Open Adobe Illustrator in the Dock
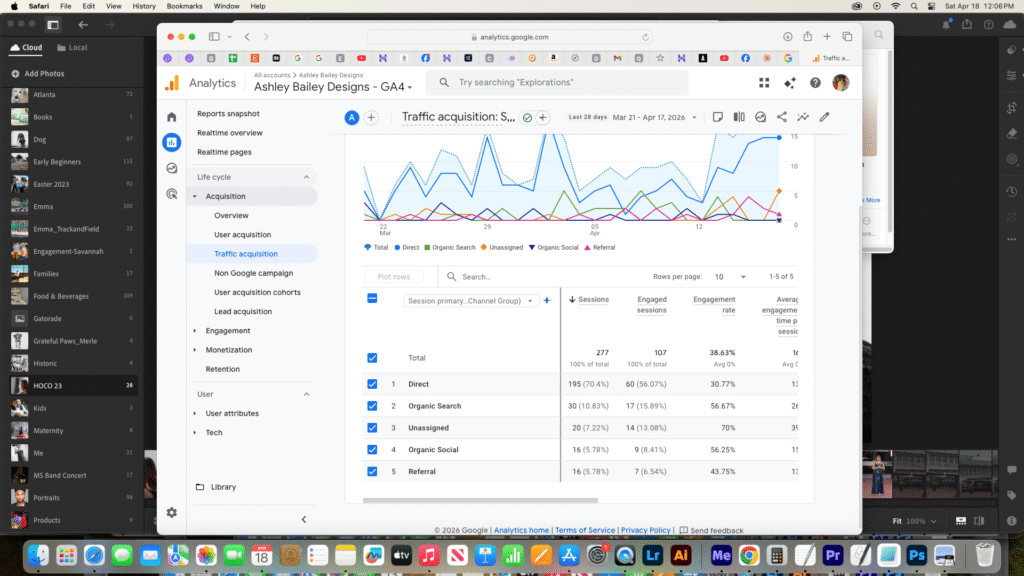Screen dimensions: 1024x576 pyautogui.click(x=680, y=556)
